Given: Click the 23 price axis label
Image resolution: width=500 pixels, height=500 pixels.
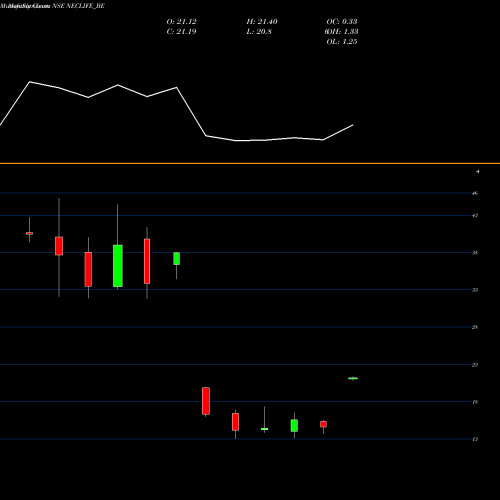Looking at the screenshot, I should coord(475,365).
